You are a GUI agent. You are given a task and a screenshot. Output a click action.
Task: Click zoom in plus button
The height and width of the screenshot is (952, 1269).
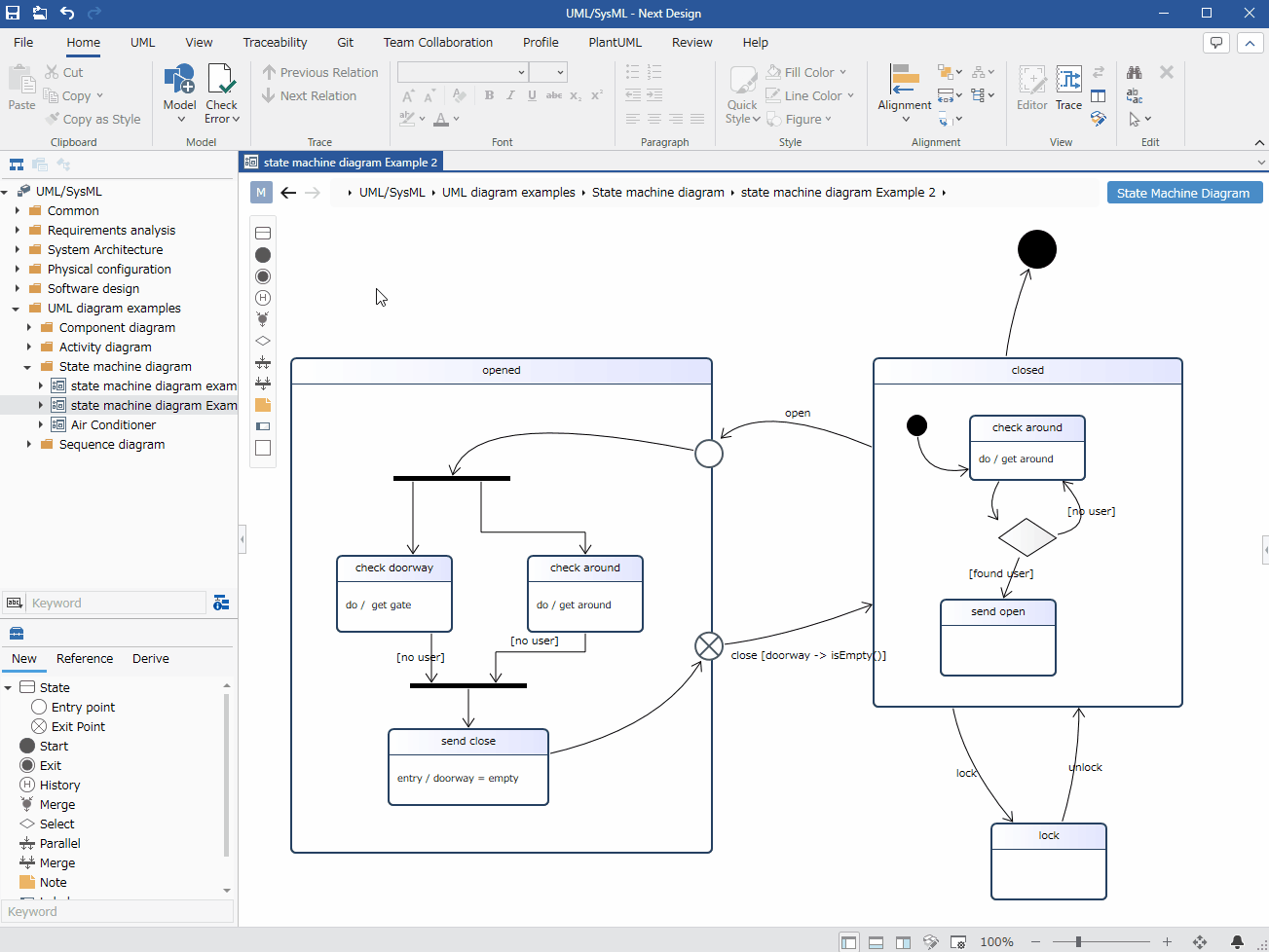tap(1167, 941)
